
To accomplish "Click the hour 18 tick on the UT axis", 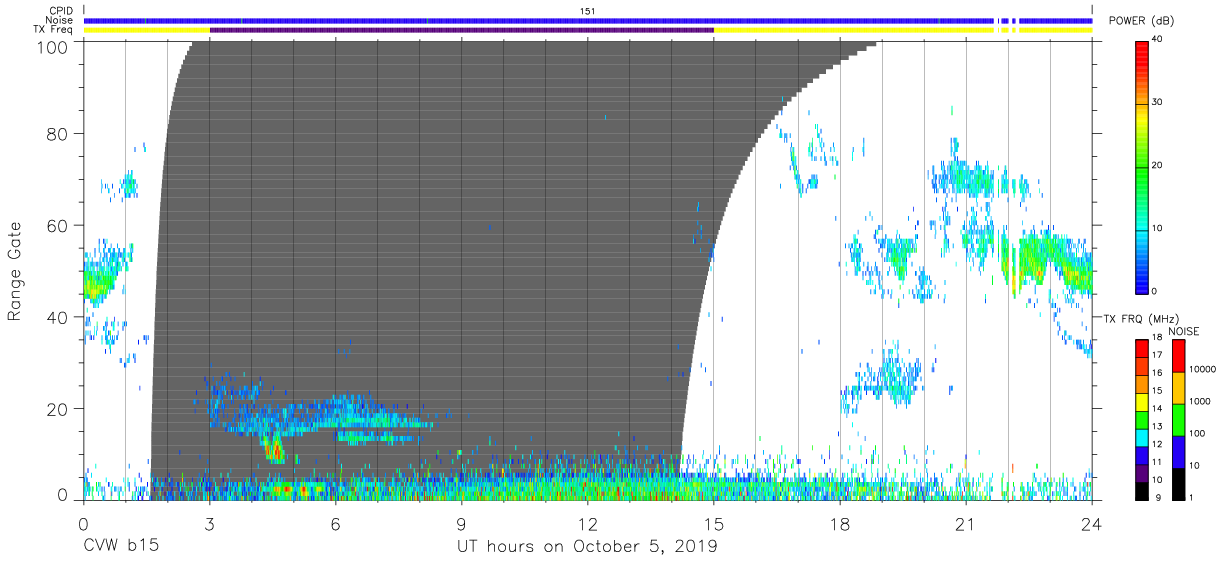I will tap(840, 523).
